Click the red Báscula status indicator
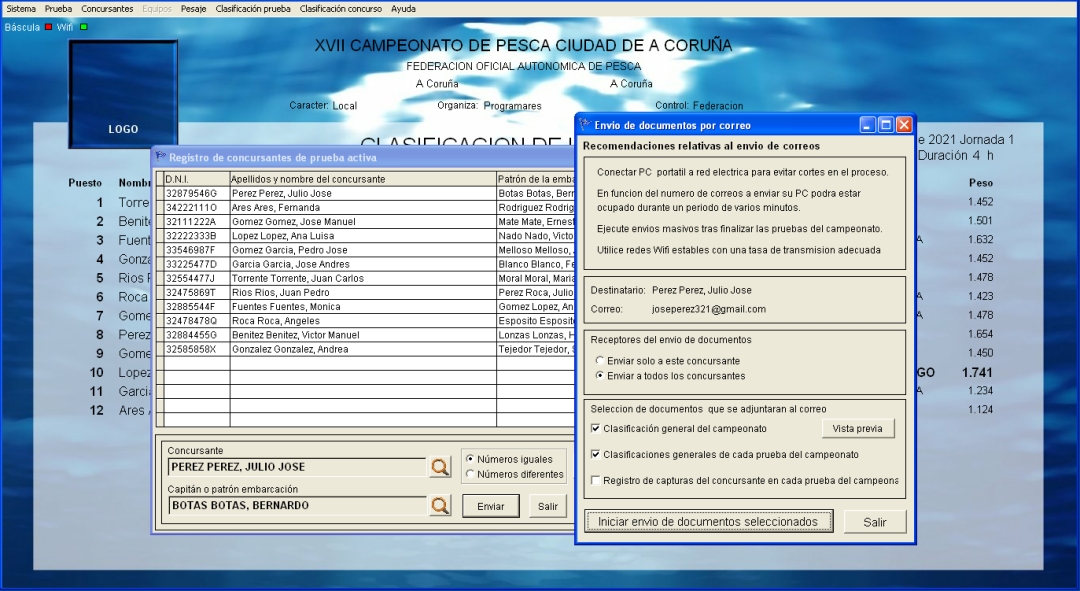 (x=48, y=27)
